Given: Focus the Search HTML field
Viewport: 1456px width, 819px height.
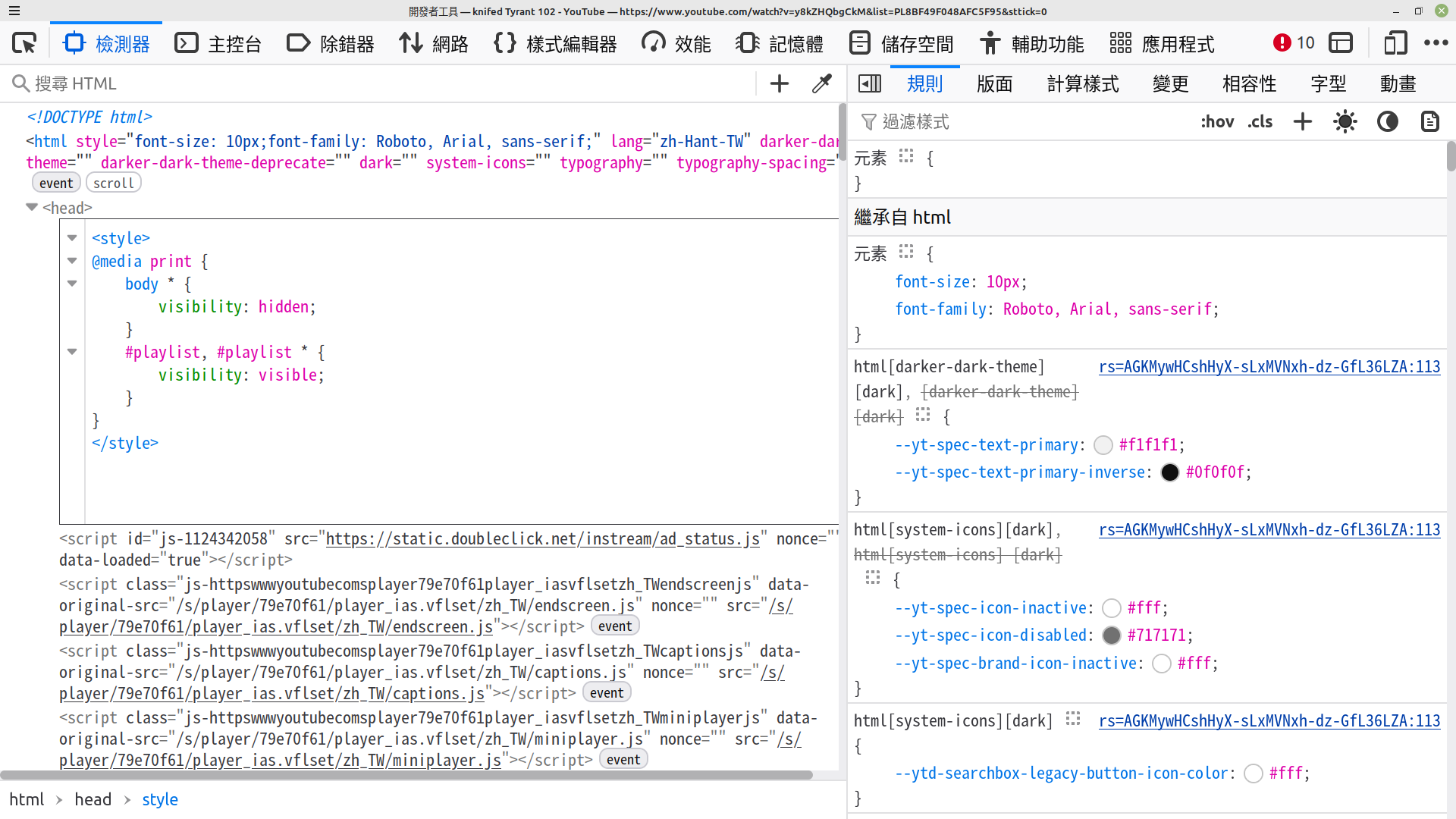Looking at the screenshot, I should click(x=379, y=83).
